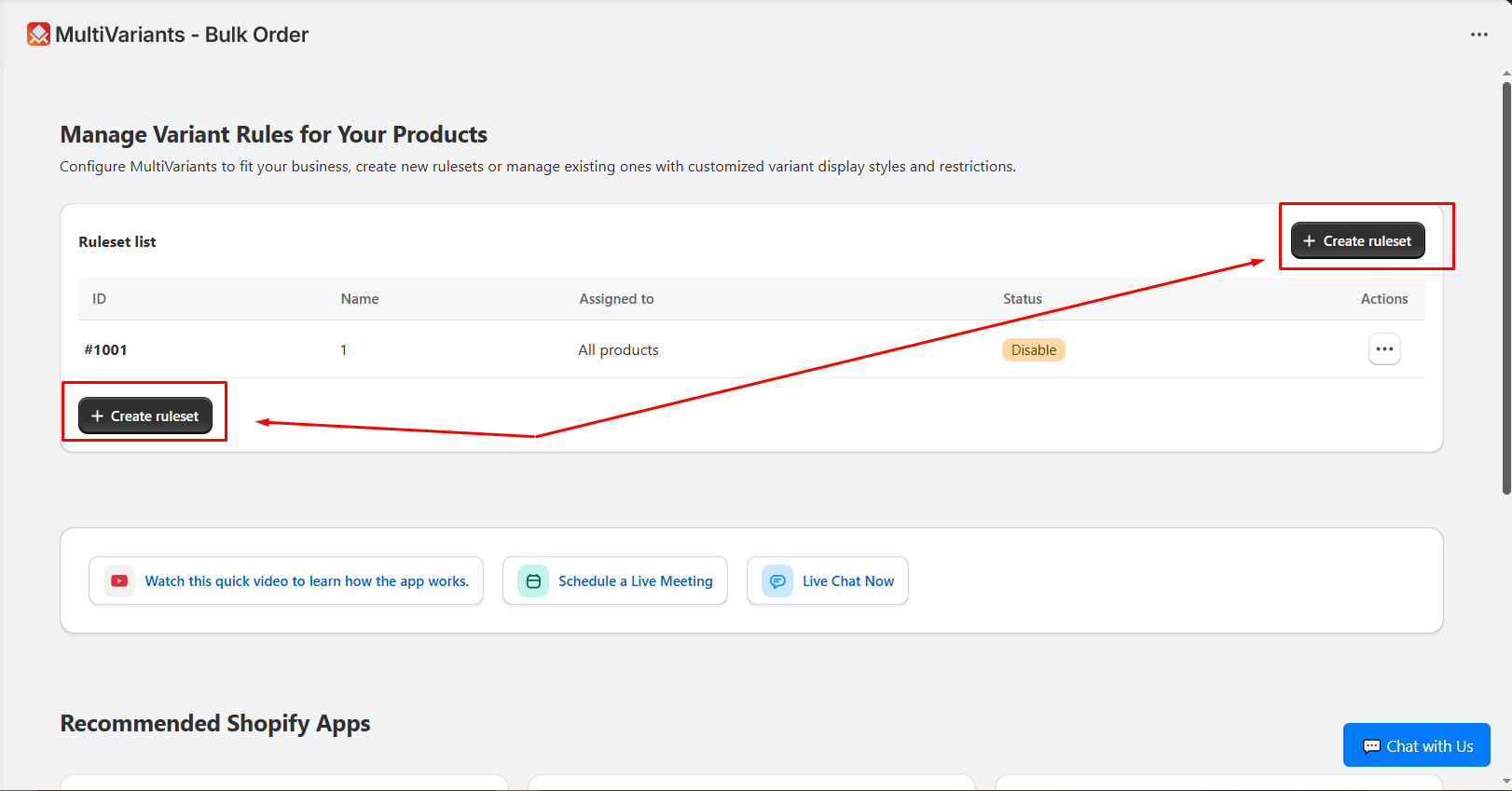Click the ID column header
This screenshot has height=791, width=1512.
(x=99, y=299)
